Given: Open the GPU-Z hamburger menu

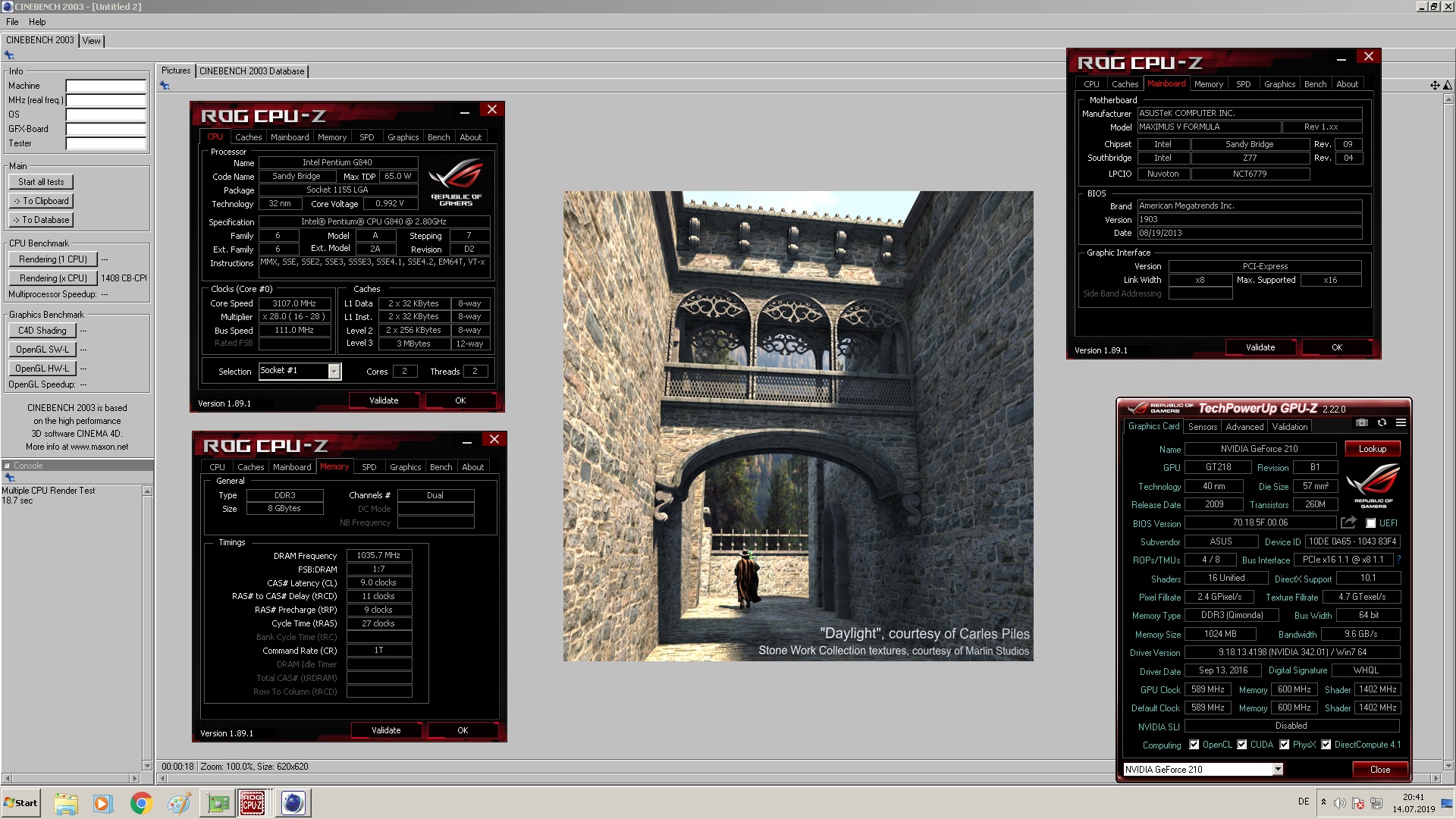Looking at the screenshot, I should (x=1401, y=423).
